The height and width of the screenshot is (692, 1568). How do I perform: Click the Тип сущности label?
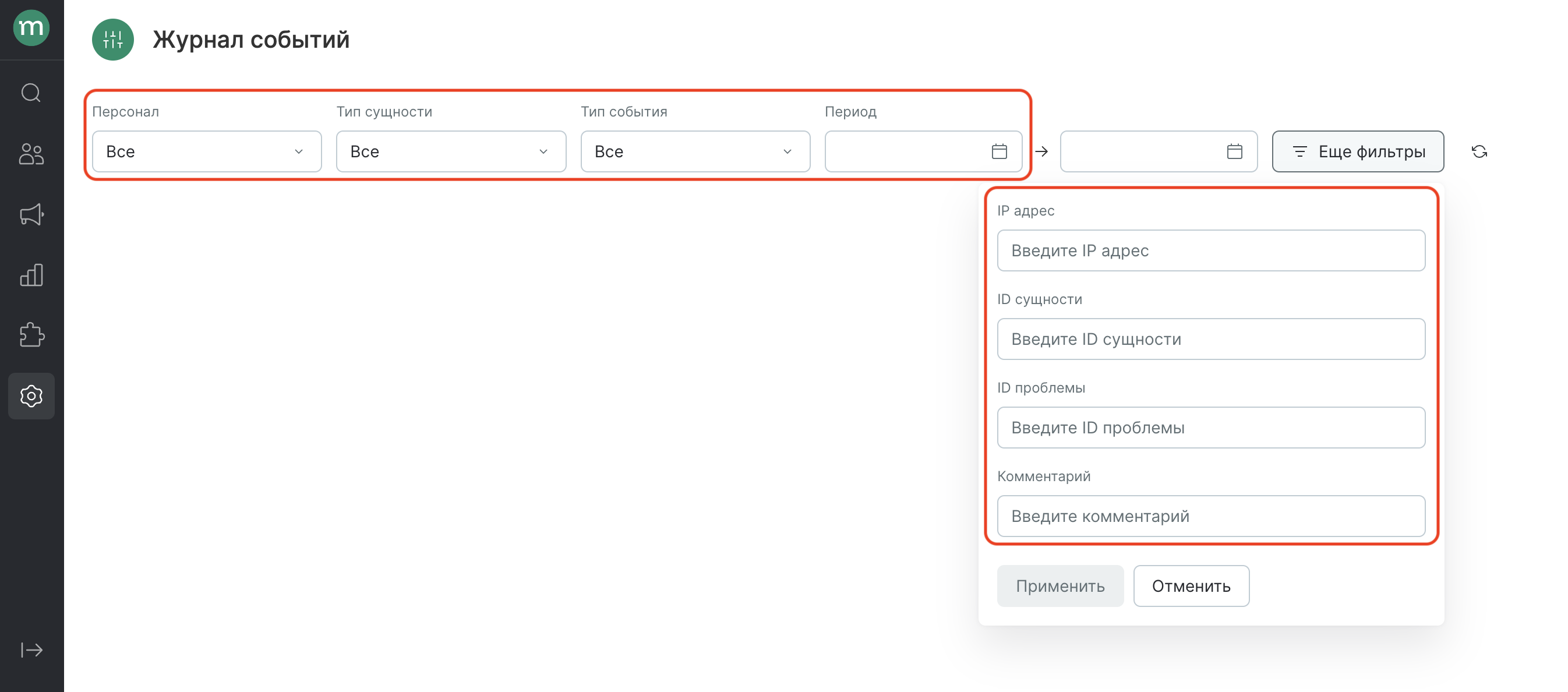pos(384,112)
